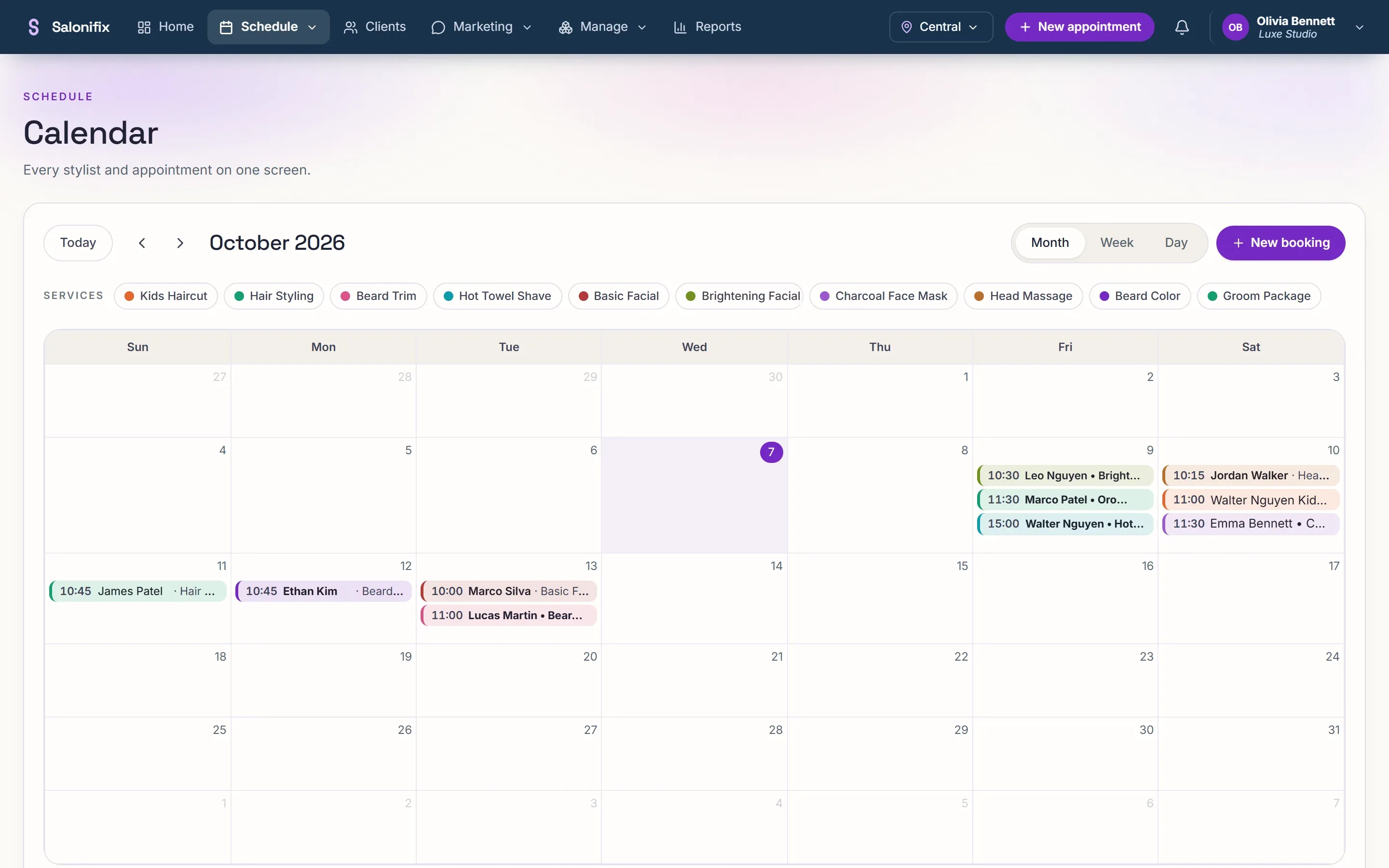1389x868 pixels.
Task: Go to previous month arrow
Action: click(x=142, y=243)
